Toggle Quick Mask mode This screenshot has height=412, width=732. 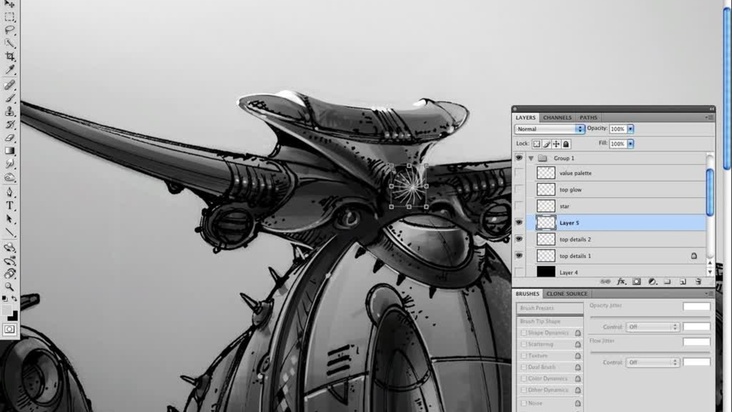pyautogui.click(x=9, y=329)
